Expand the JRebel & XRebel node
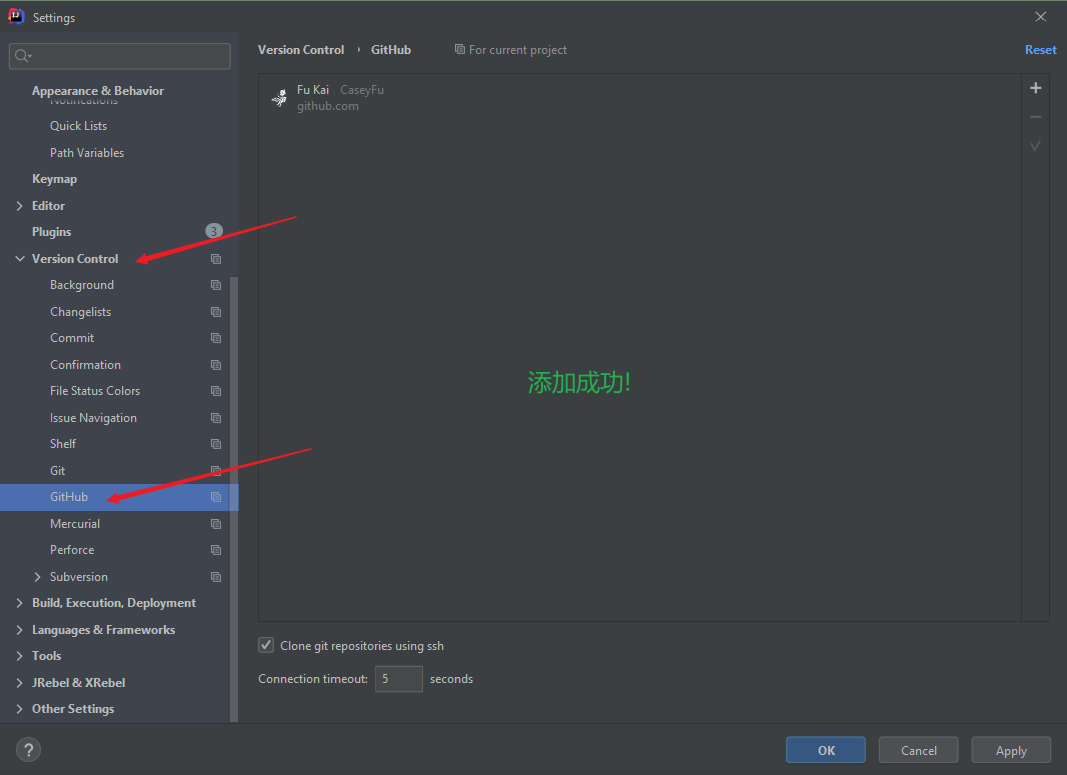 20,682
